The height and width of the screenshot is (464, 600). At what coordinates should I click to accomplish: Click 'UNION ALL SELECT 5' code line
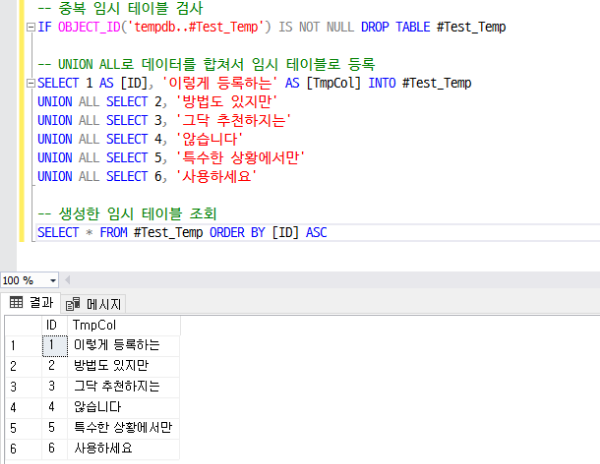click(171, 158)
